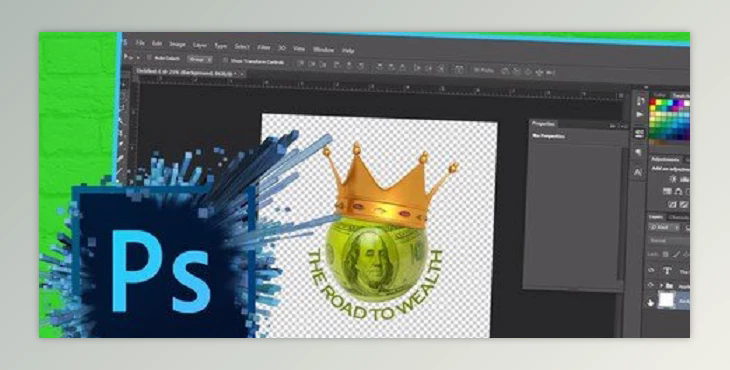
Task: Click the Align horizontal centers icon
Action: point(349,66)
